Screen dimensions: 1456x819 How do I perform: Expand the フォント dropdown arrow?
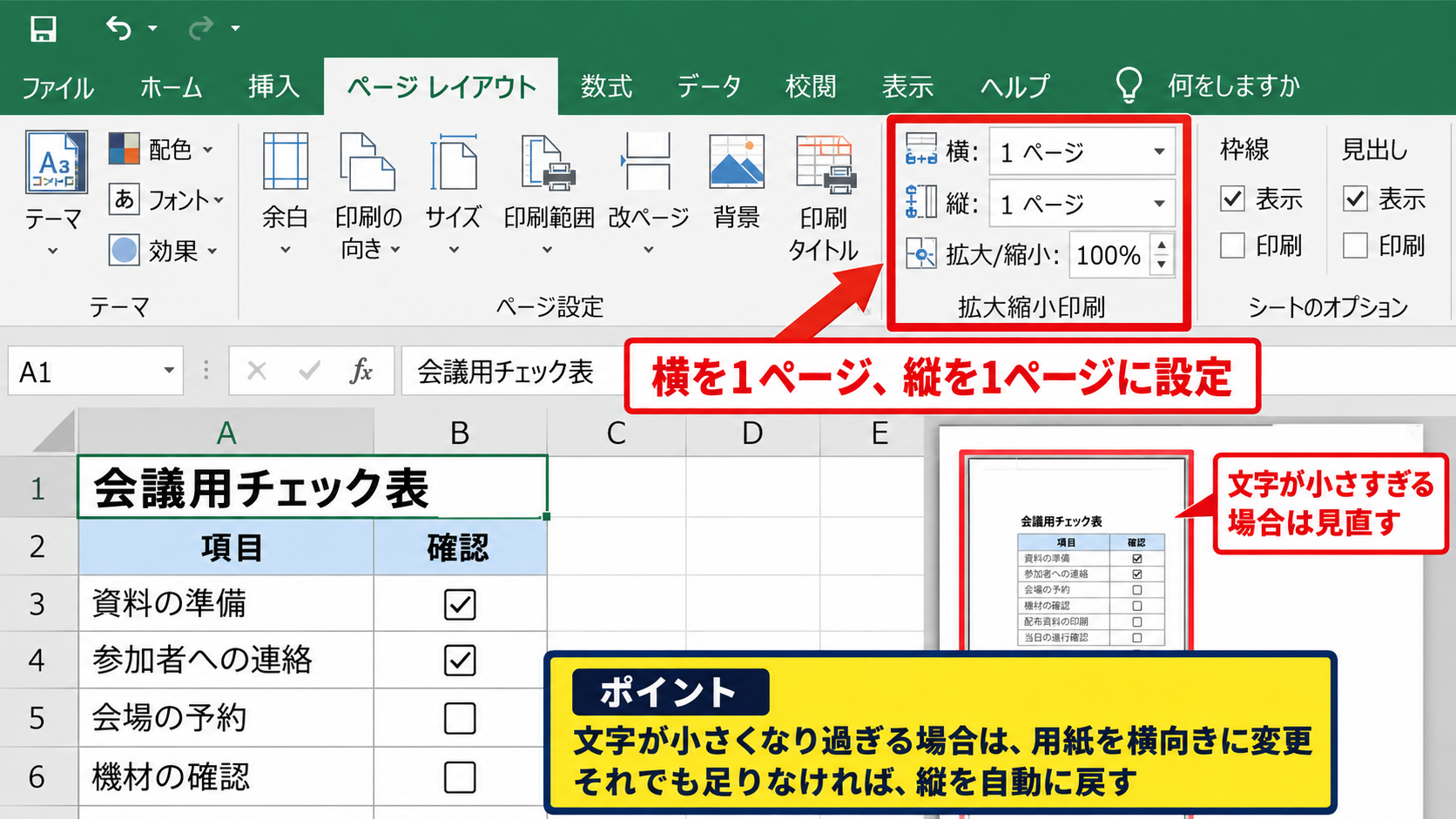coord(219,200)
